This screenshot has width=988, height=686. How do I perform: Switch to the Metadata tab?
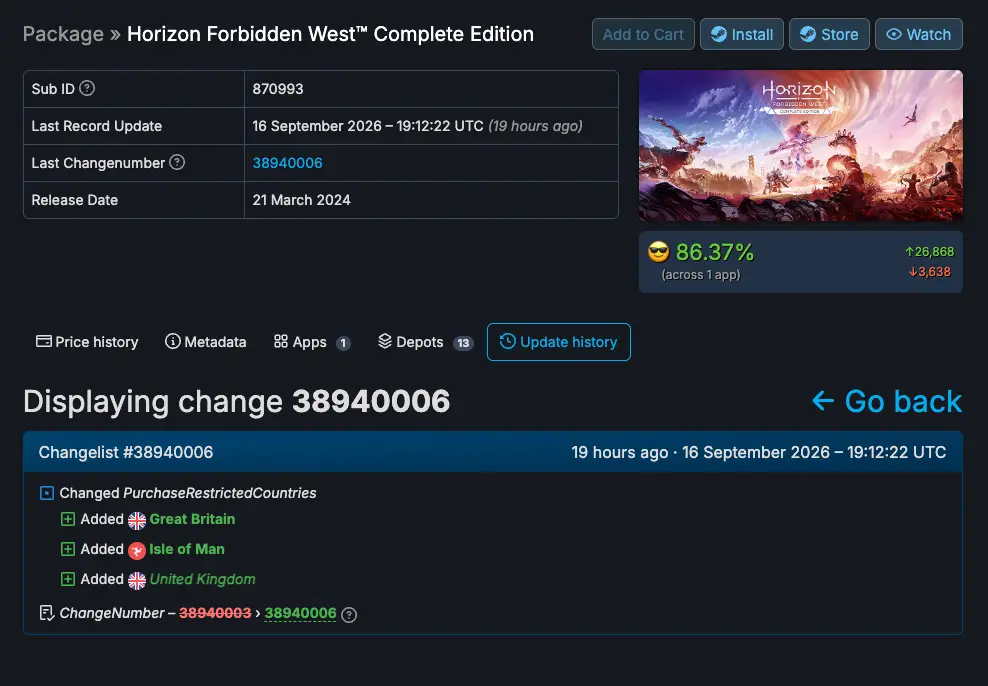205,342
